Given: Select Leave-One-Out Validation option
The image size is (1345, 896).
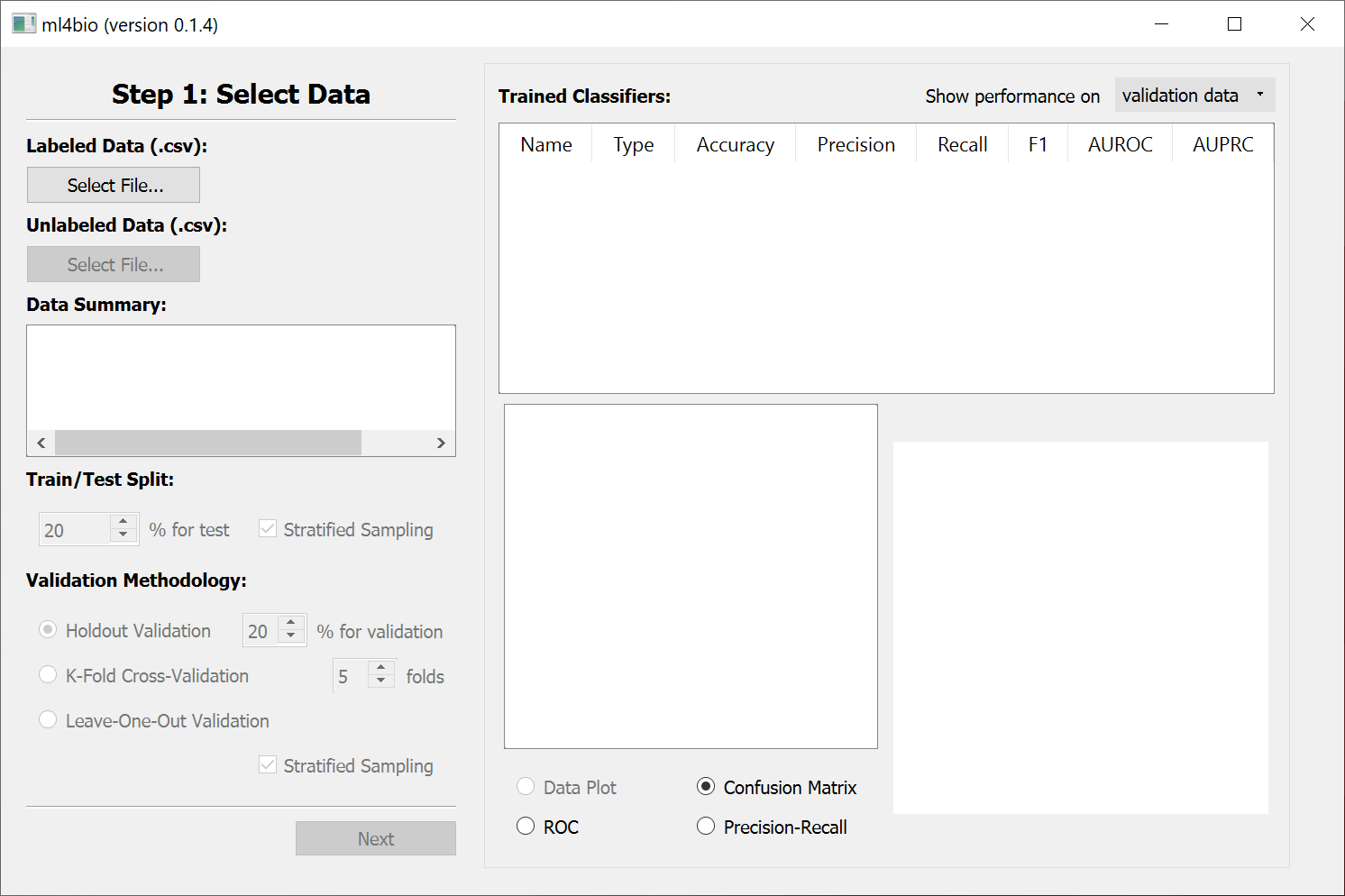Looking at the screenshot, I should pyautogui.click(x=49, y=720).
